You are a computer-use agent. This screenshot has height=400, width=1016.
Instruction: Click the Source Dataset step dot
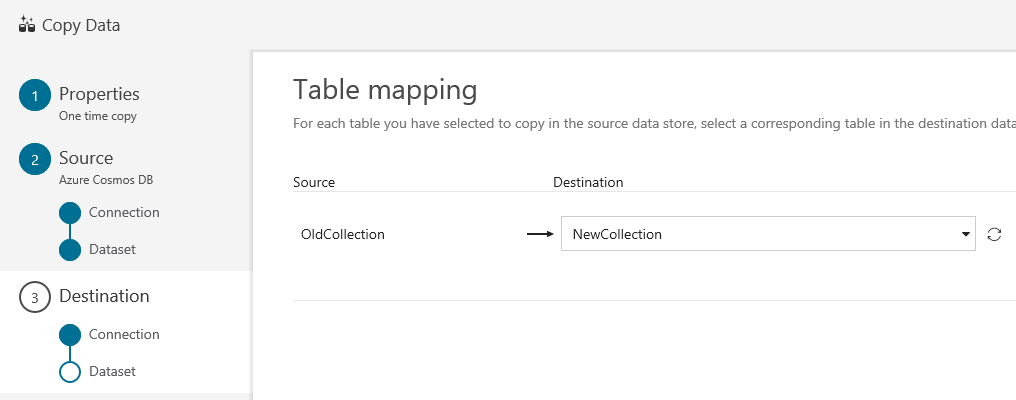[x=70, y=249]
